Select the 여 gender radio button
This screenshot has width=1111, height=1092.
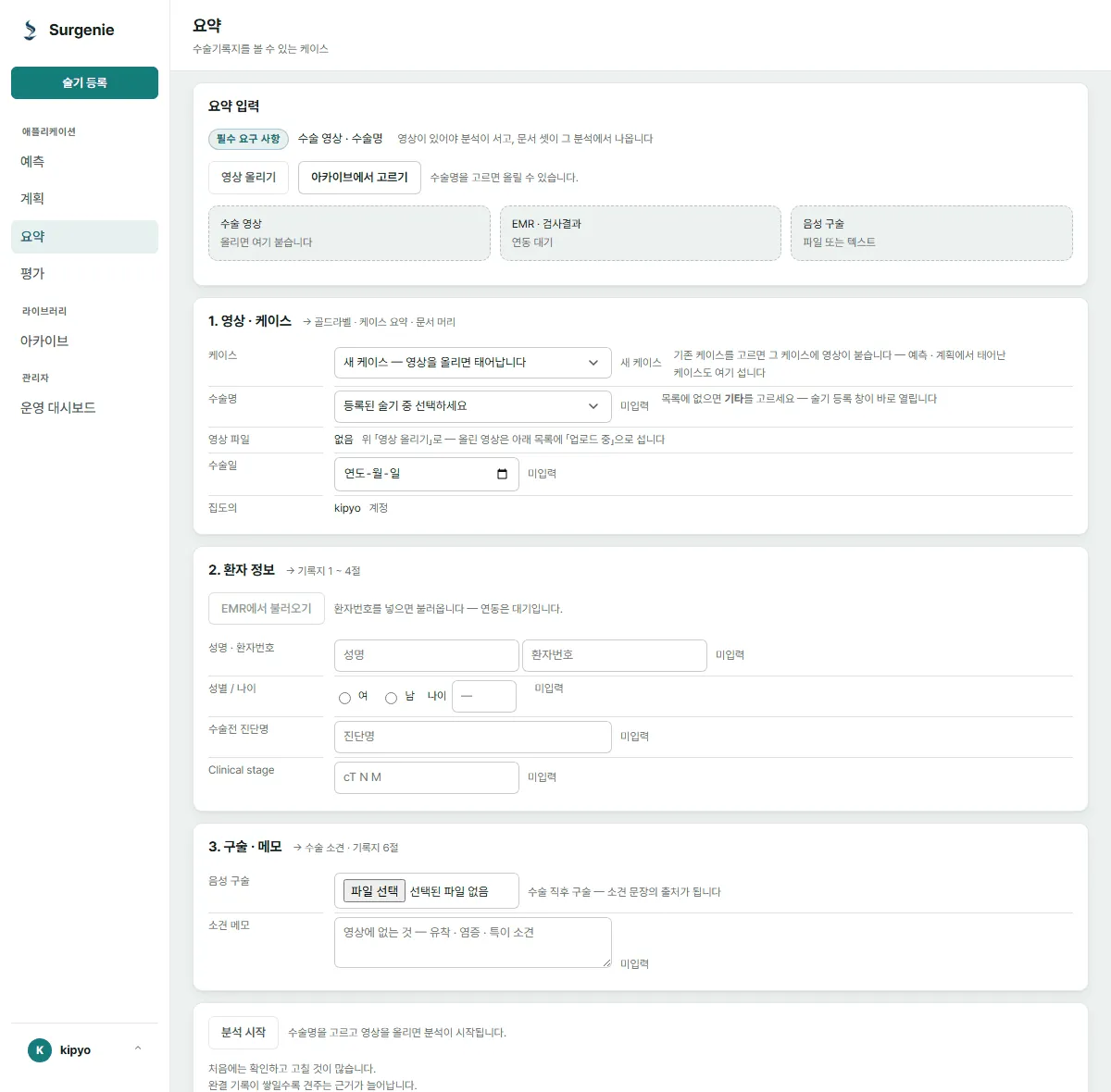tap(344, 698)
